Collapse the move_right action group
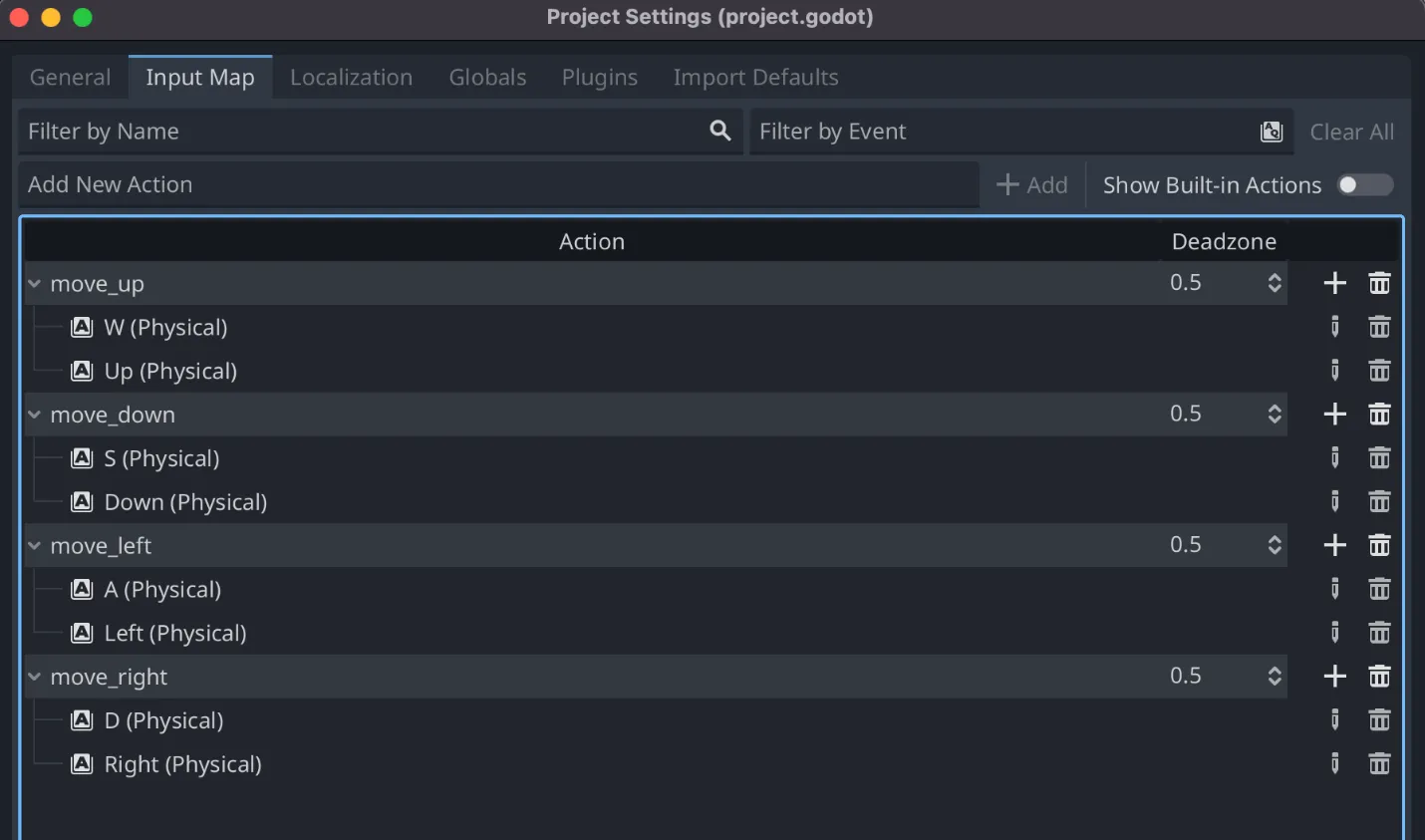 [x=35, y=677]
